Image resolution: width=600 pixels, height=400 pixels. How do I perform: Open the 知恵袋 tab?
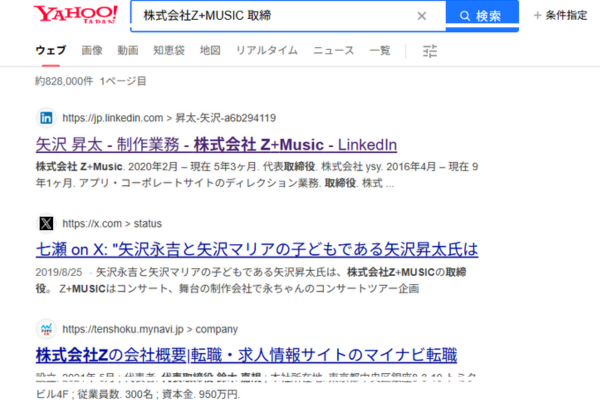tap(169, 50)
